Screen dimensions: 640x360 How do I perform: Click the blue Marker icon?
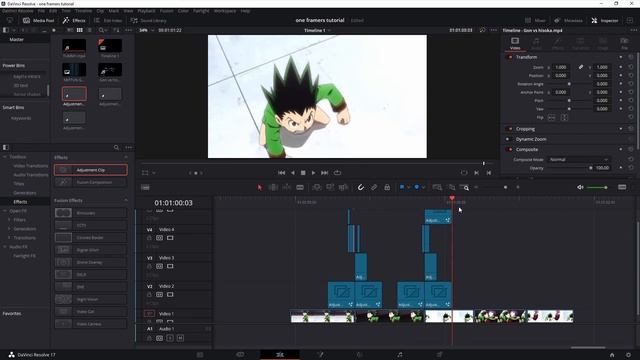point(417,187)
